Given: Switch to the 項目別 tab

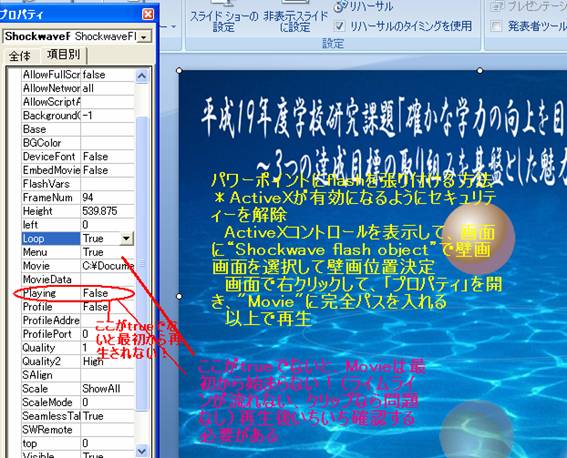Looking at the screenshot, I should (x=63, y=55).
